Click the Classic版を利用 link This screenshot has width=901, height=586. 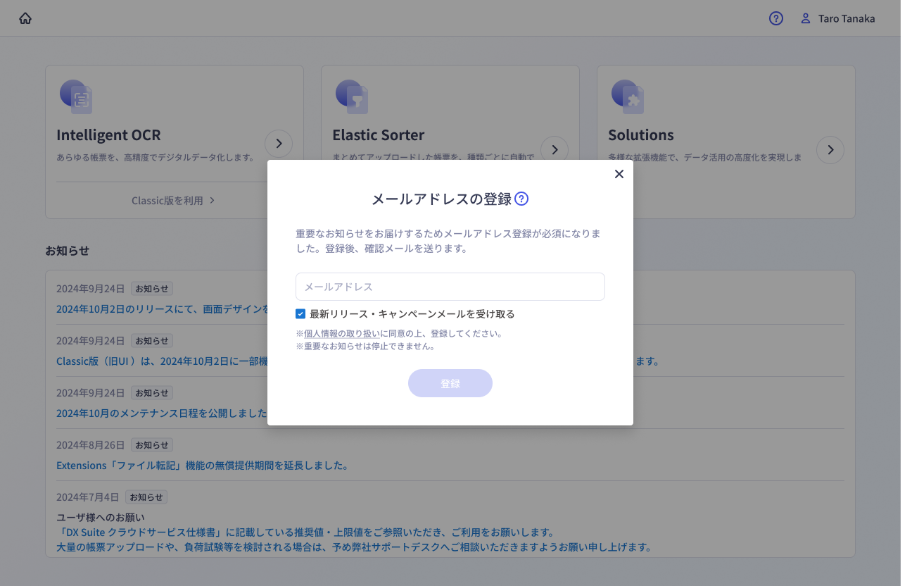(x=173, y=200)
